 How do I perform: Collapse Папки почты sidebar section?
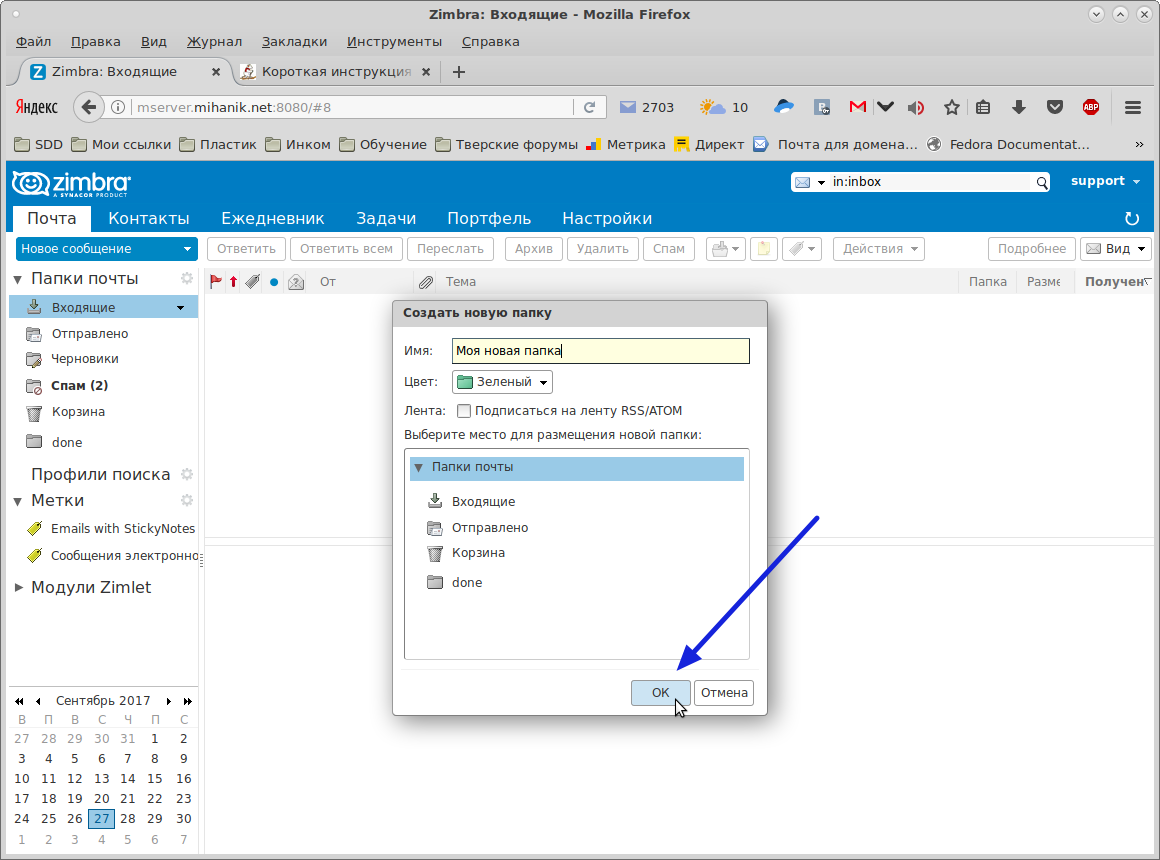(18, 279)
